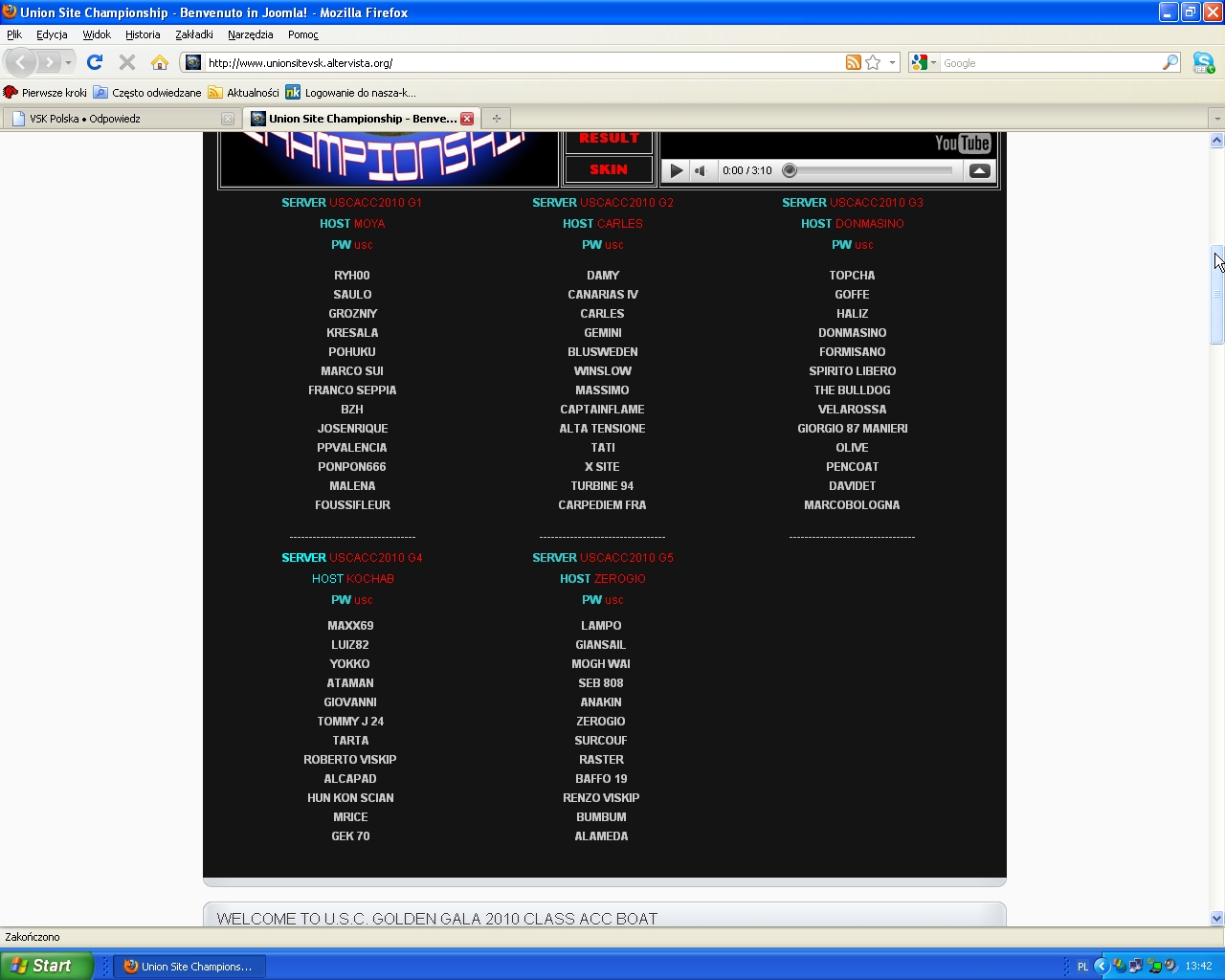Mute the video player volume
Screen dimensions: 1225x980
click(x=701, y=170)
